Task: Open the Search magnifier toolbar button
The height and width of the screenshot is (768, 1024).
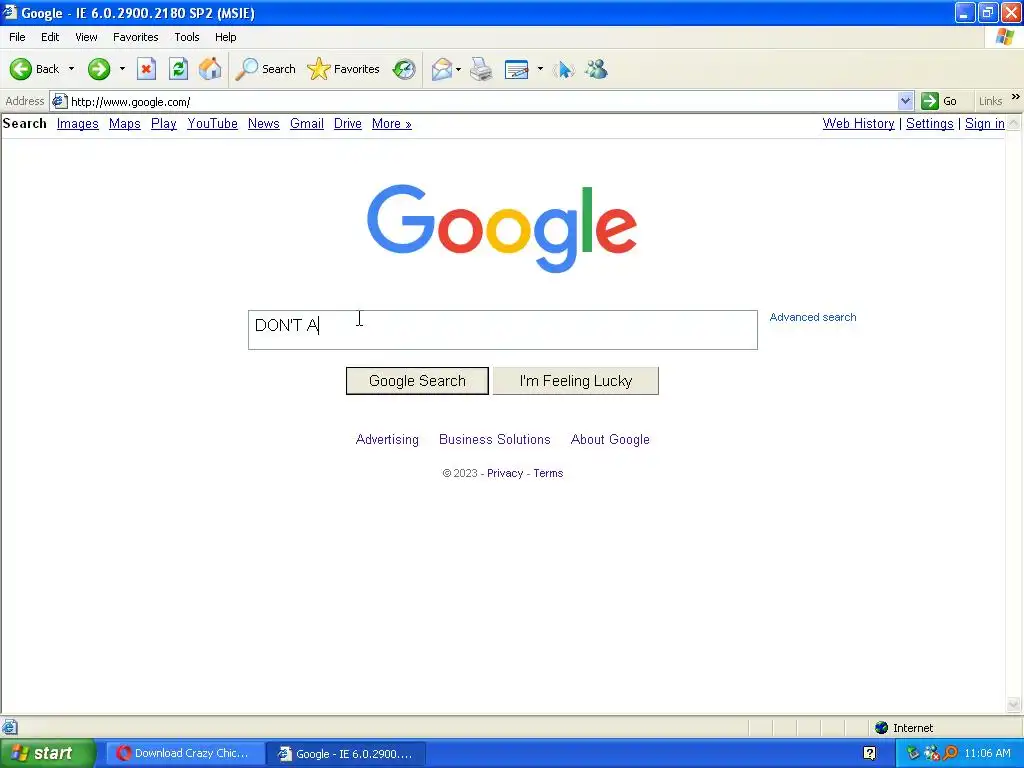Action: tap(265, 69)
